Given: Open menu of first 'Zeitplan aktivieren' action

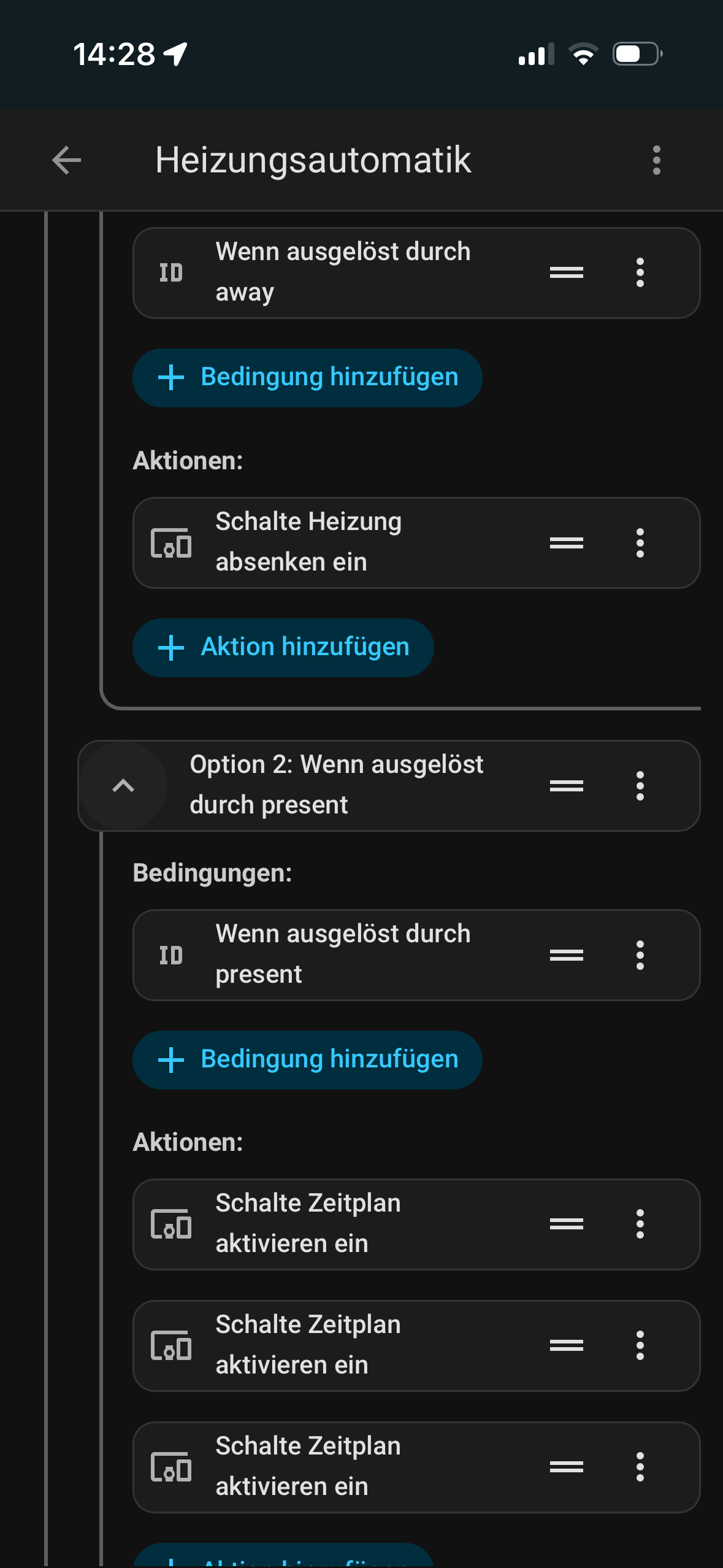Looking at the screenshot, I should point(640,1224).
